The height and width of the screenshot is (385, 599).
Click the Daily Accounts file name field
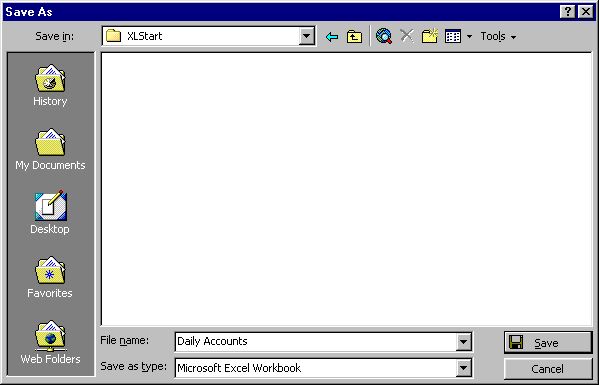pyautogui.click(x=316, y=341)
